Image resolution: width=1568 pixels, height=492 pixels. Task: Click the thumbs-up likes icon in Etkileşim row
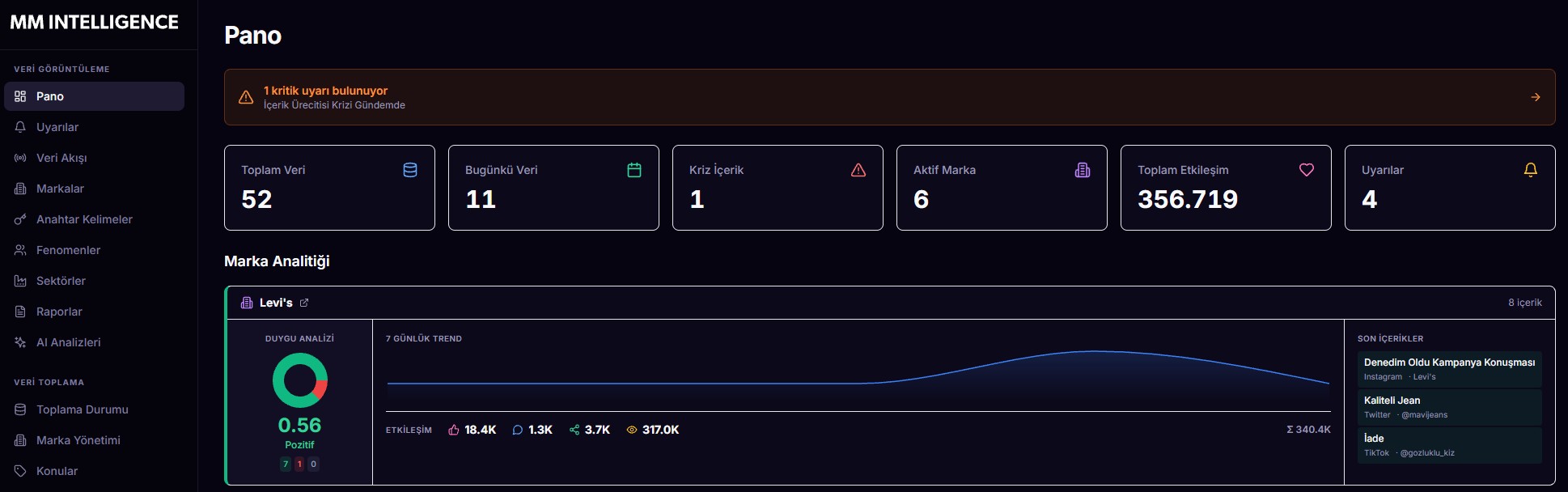(454, 430)
